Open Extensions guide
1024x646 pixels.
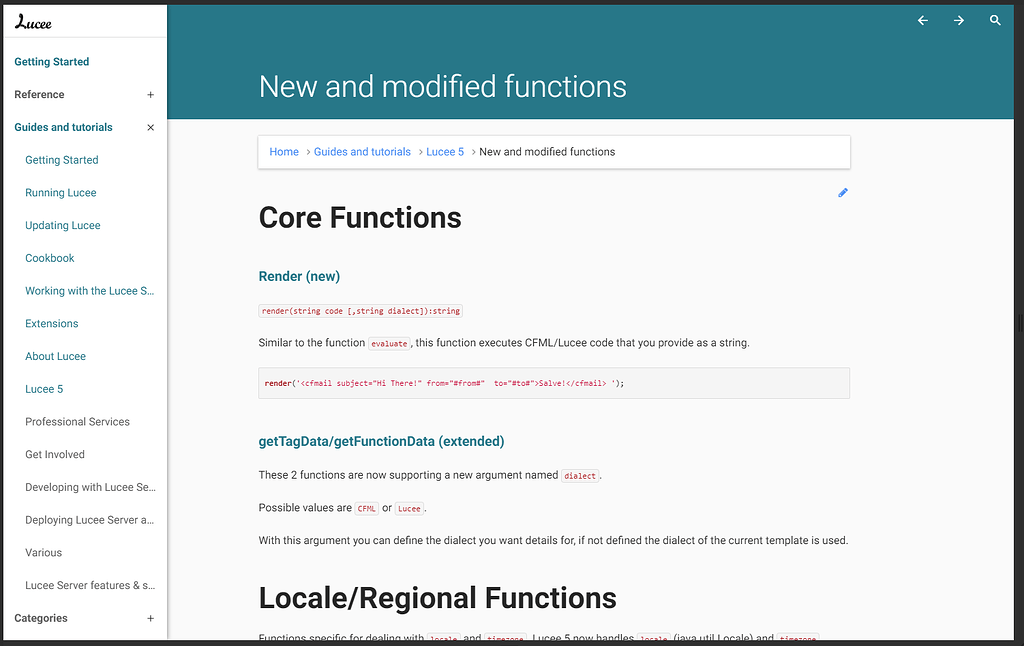(x=52, y=323)
